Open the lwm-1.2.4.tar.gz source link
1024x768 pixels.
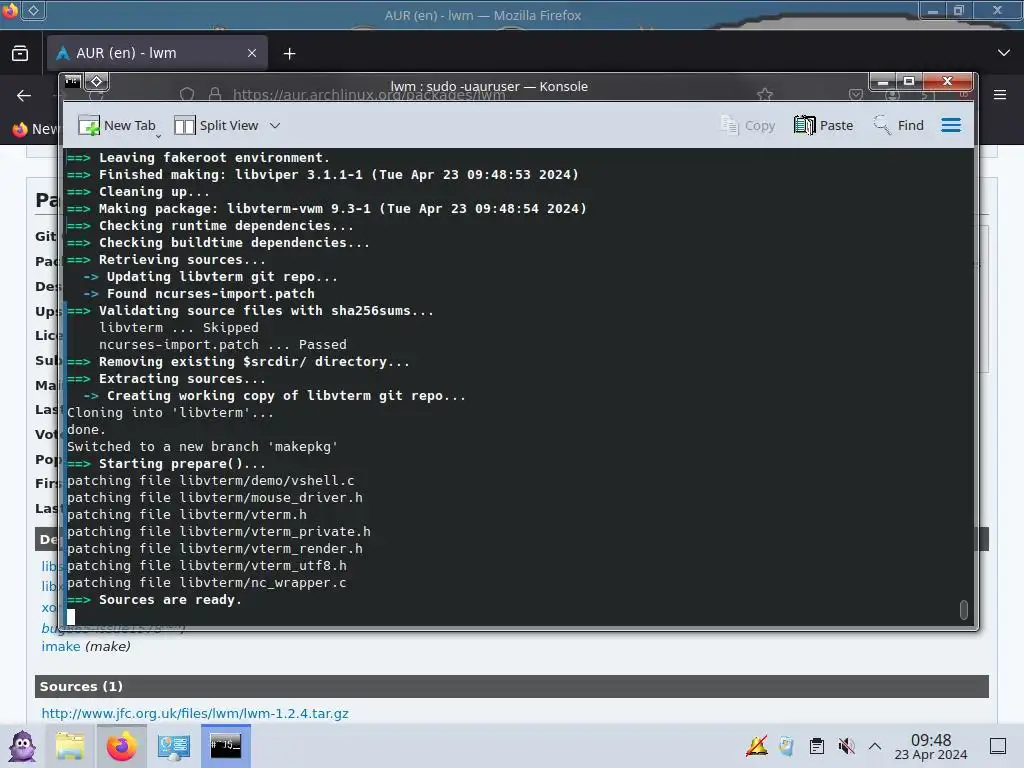tap(195, 713)
